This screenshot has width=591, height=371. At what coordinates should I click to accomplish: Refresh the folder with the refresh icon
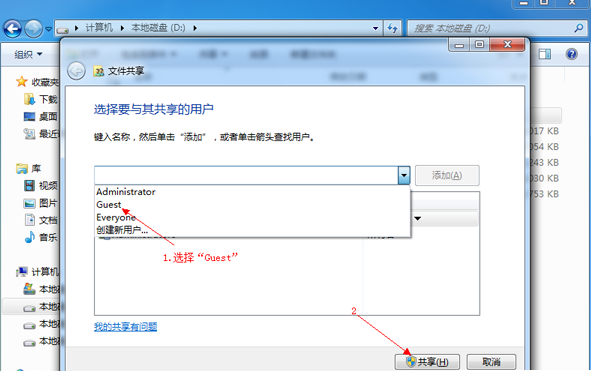tap(392, 28)
